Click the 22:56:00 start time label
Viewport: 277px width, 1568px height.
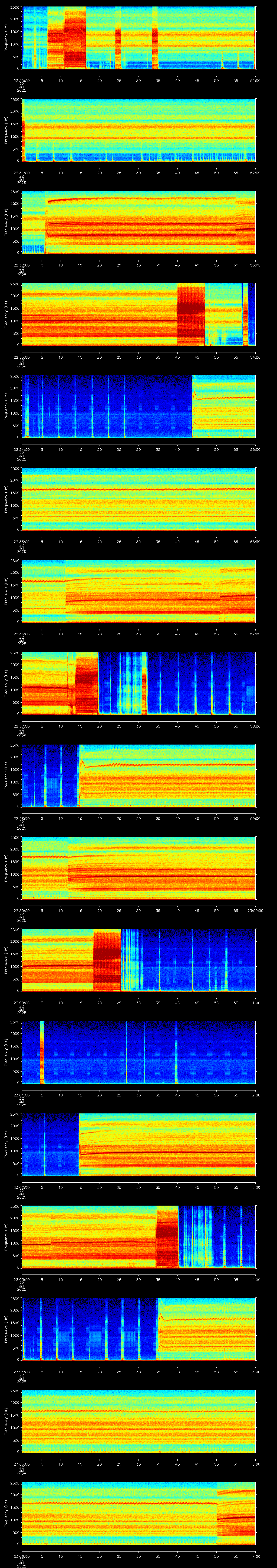[x=21, y=634]
